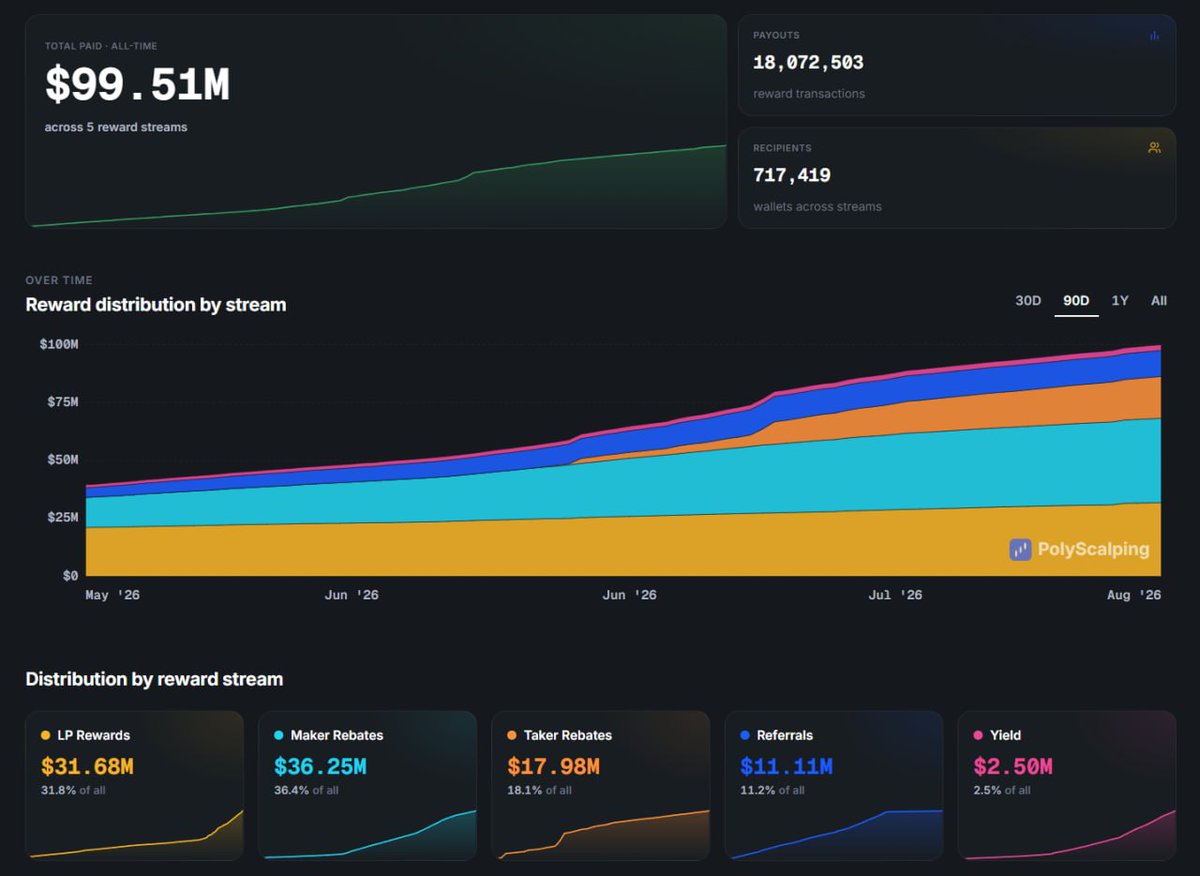Click the $11.11M Referrals amount
Viewport: 1200px width, 876px height.
tap(786, 767)
